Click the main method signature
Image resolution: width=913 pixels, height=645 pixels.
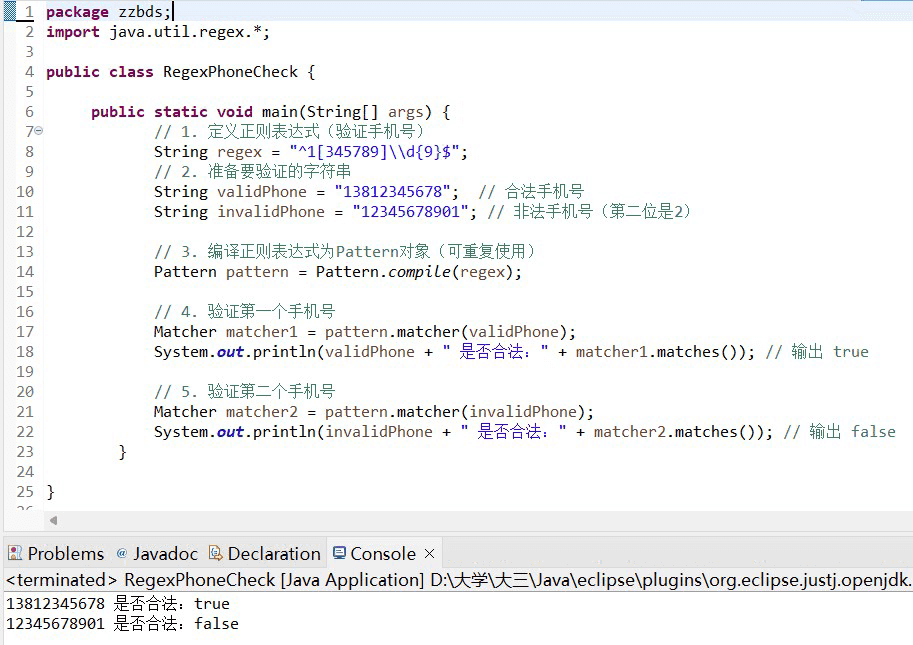tap(271, 112)
